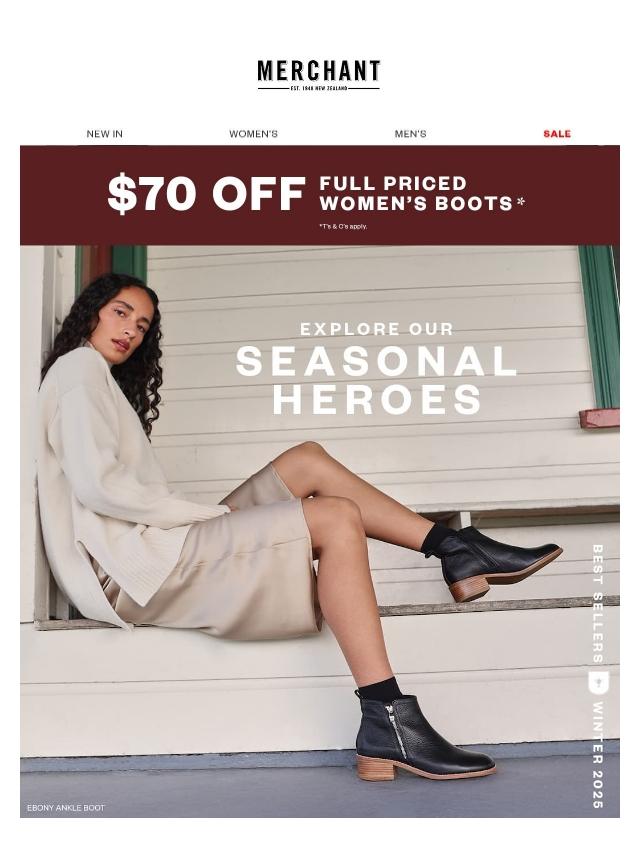Image resolution: width=640 pixels, height=854 pixels.
Task: Go to the MEN'S section
Action: coord(410,134)
